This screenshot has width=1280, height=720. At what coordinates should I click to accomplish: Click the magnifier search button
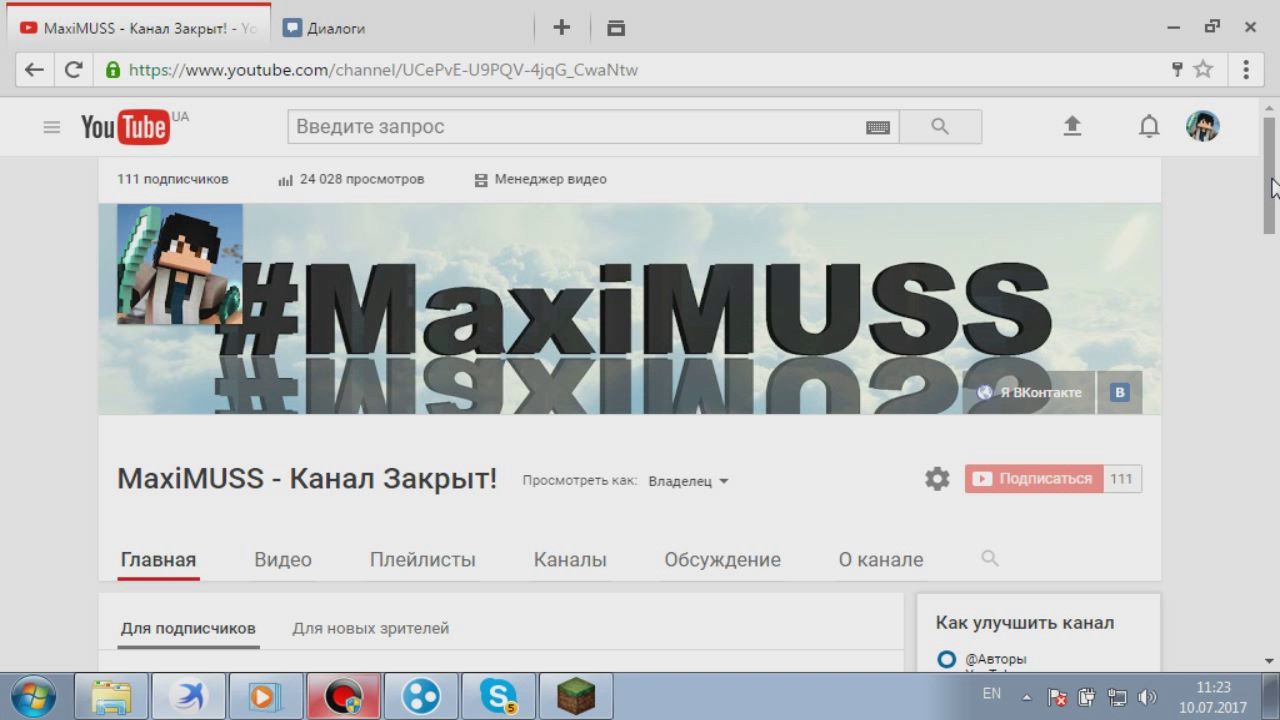[x=940, y=127]
